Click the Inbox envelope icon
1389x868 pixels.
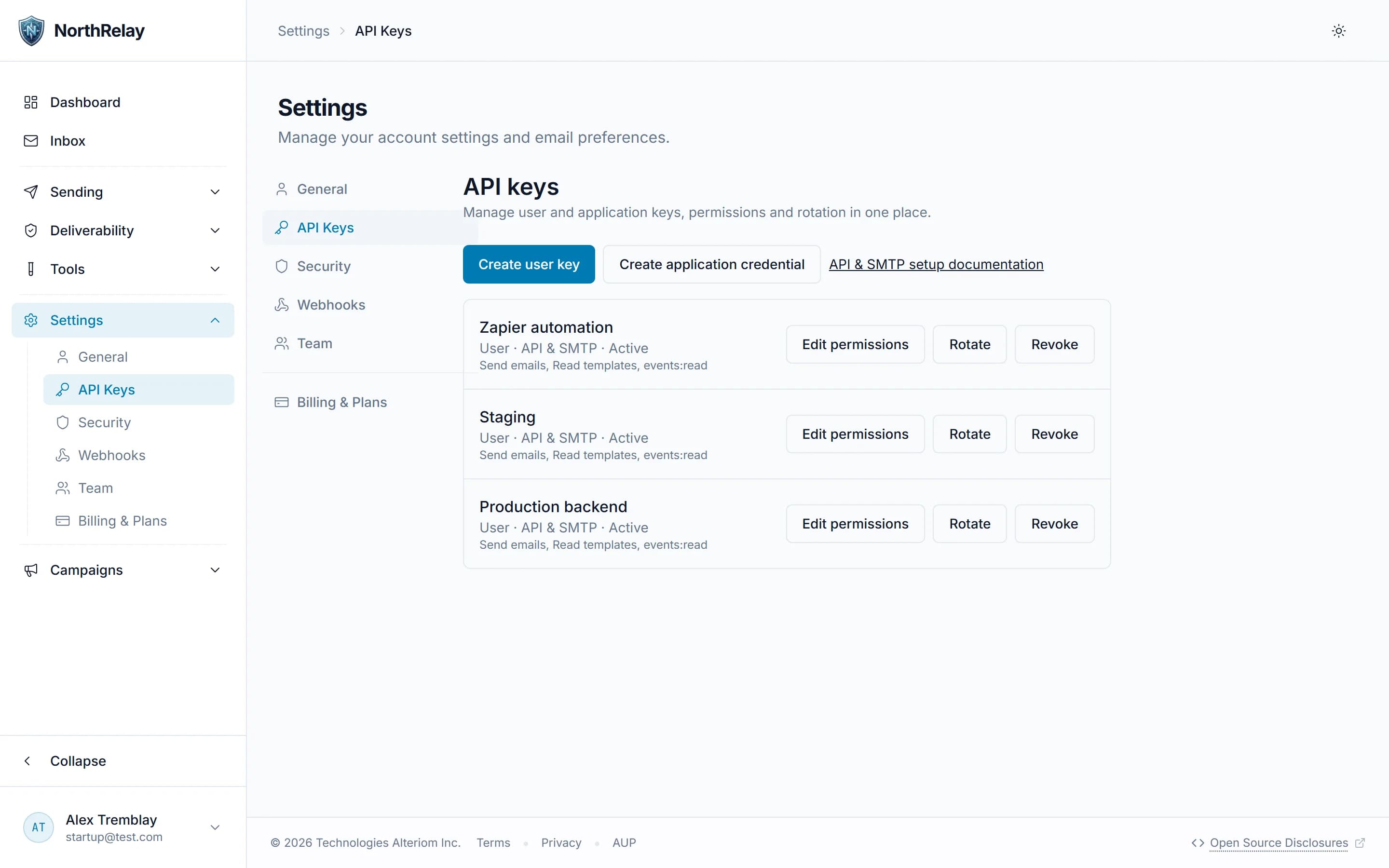click(x=31, y=141)
